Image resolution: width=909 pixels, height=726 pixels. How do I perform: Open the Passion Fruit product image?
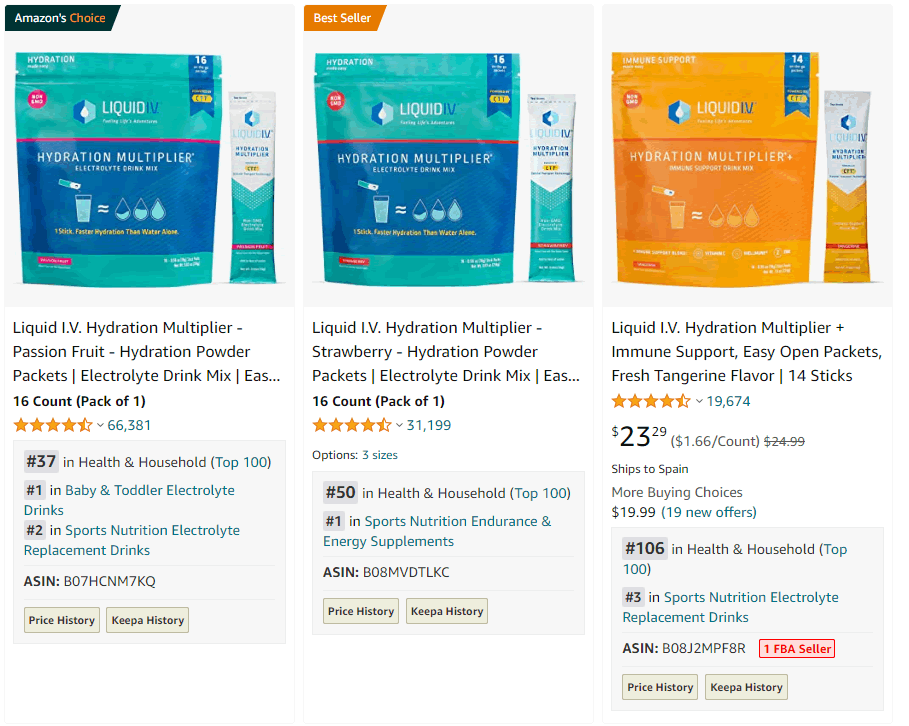150,169
